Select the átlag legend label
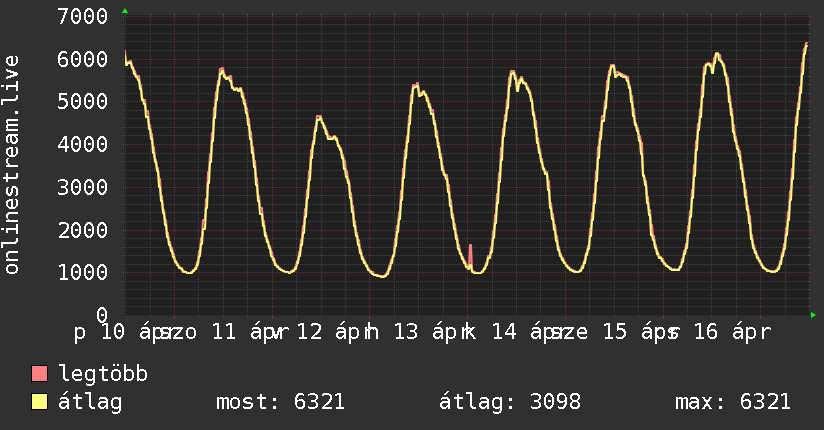The height and width of the screenshot is (430, 824). (x=91, y=402)
